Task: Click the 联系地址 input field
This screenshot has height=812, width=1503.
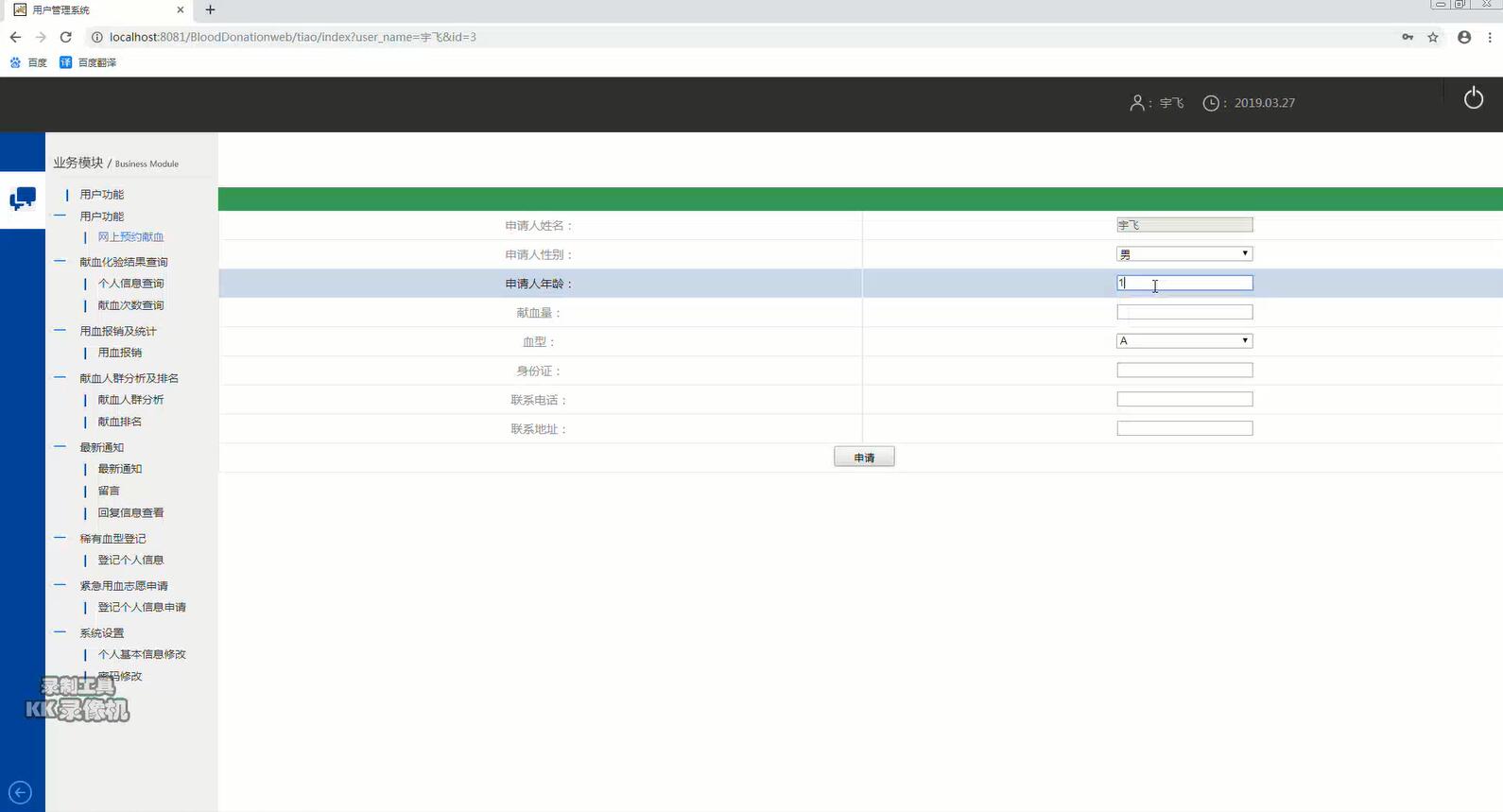Action: [1184, 428]
